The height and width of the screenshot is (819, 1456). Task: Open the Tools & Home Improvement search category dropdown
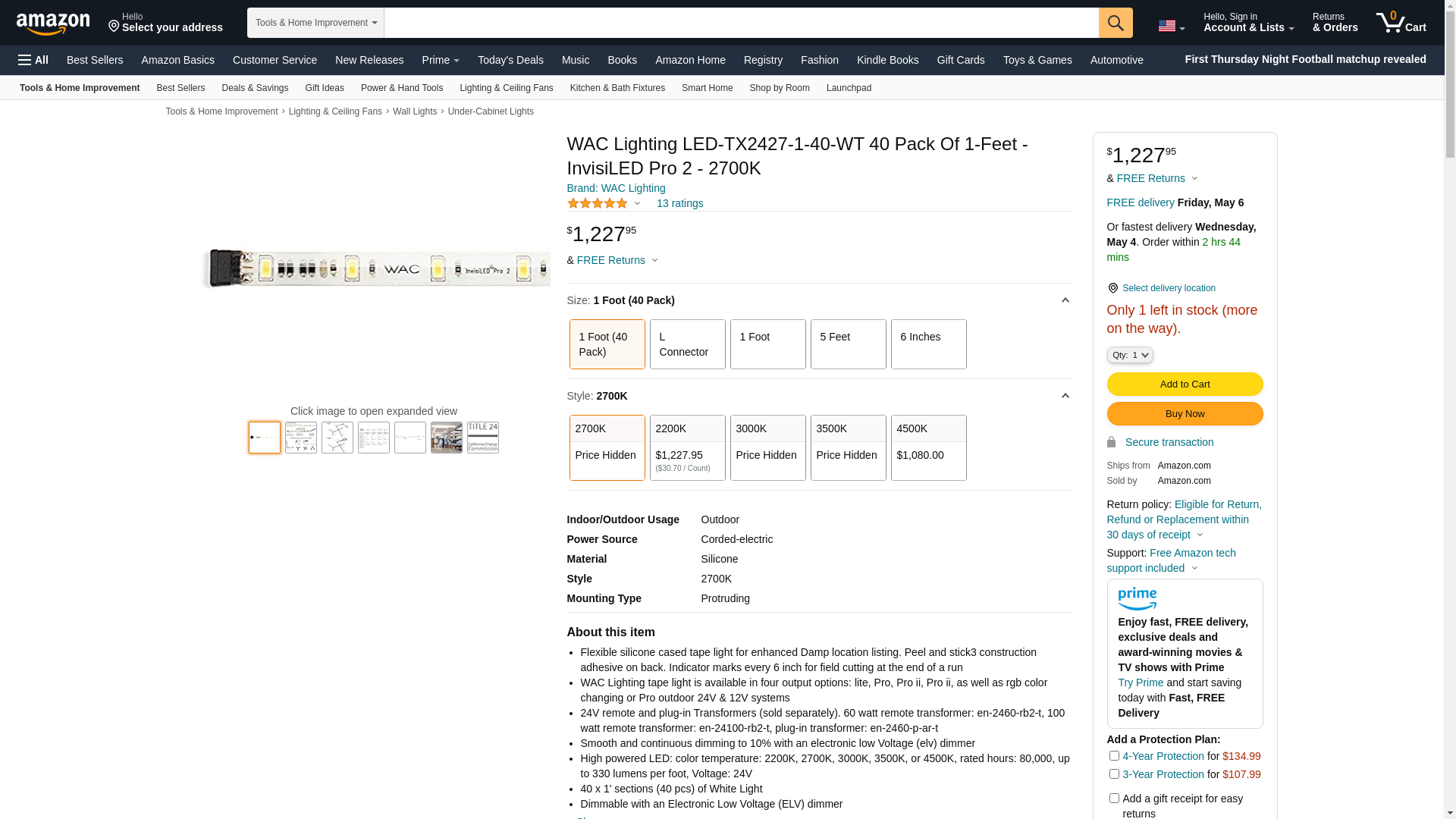(x=315, y=23)
